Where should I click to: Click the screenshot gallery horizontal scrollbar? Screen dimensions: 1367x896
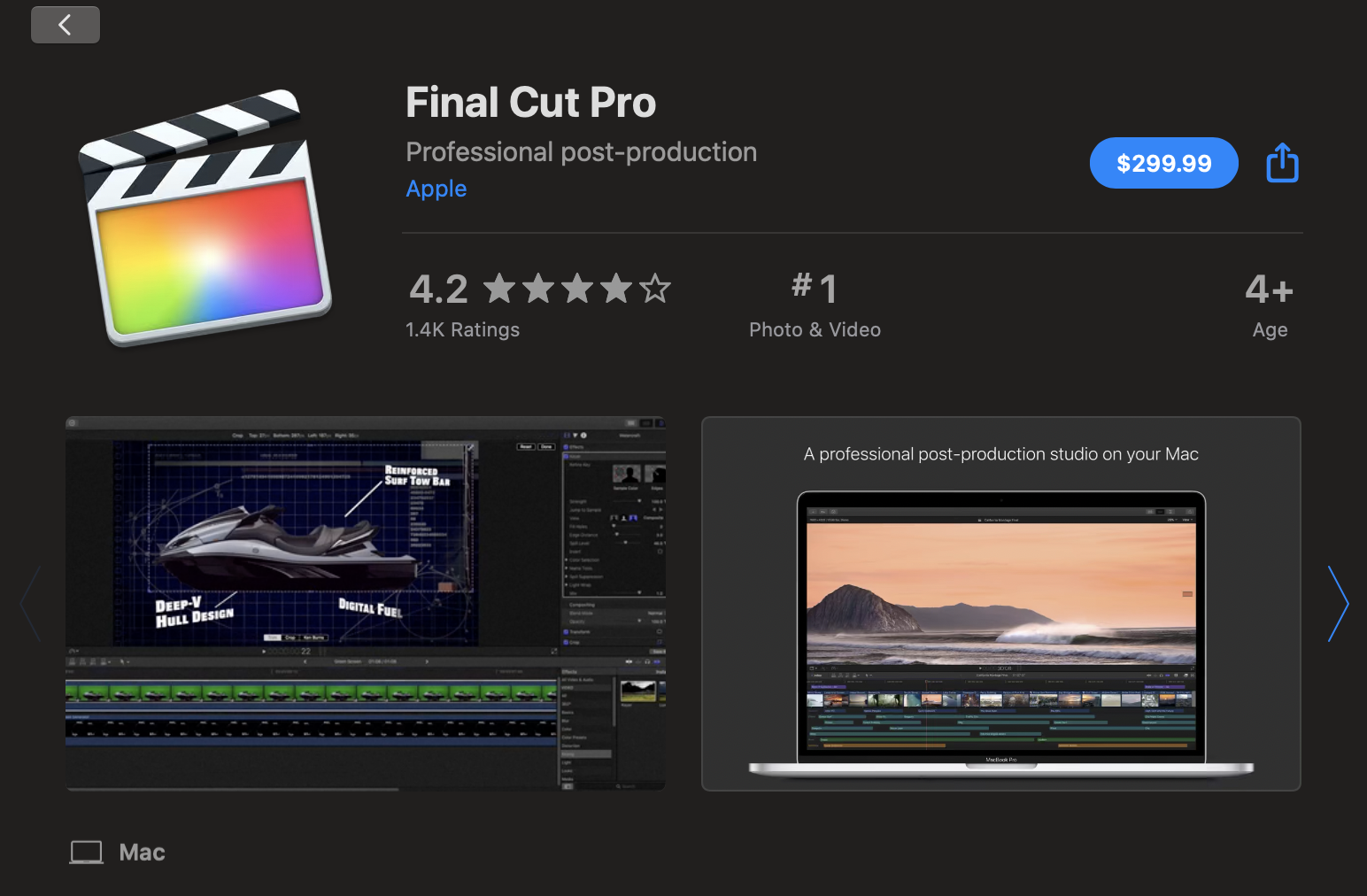232,789
